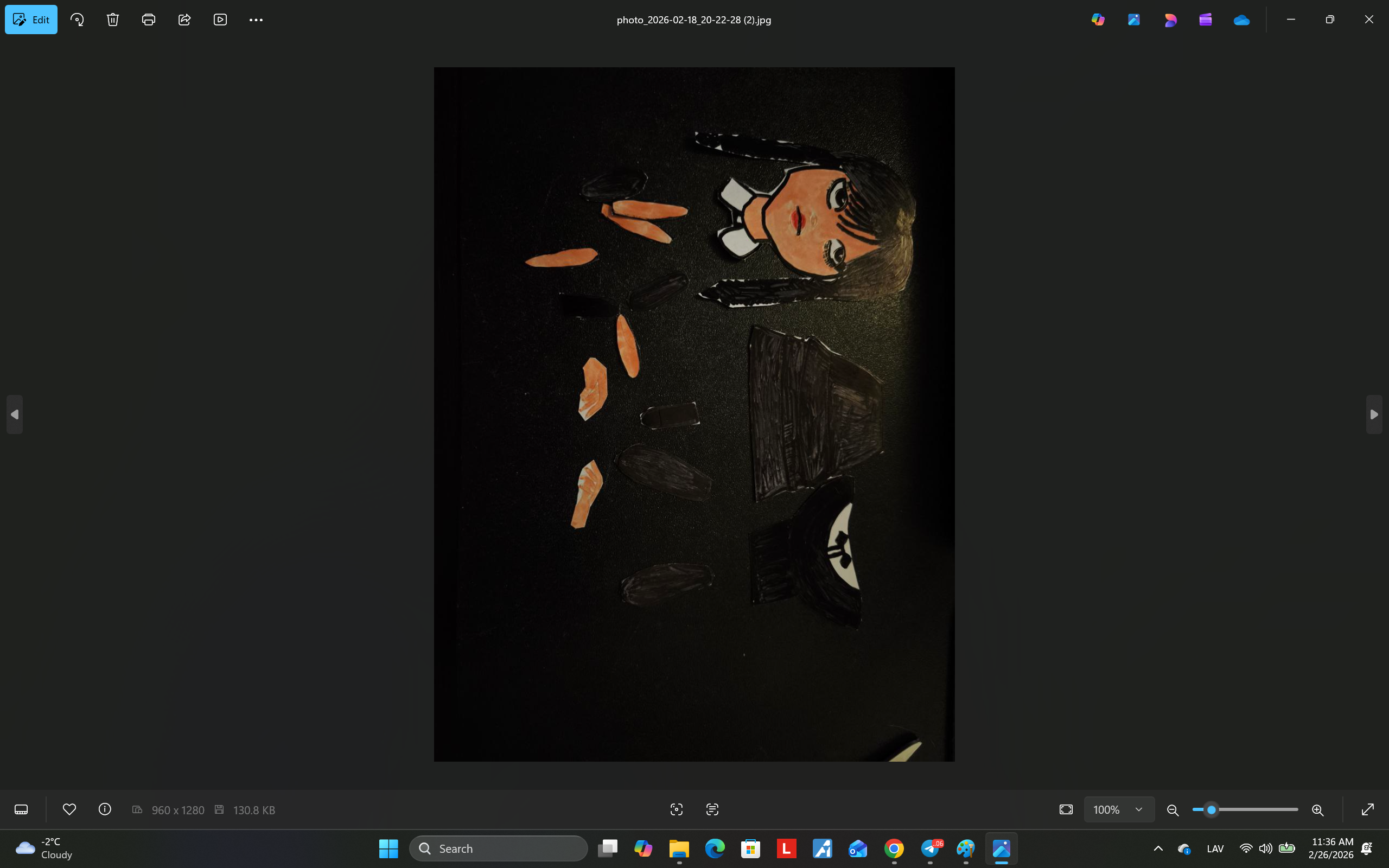Show file info panel
The image size is (1389, 868).
(105, 809)
